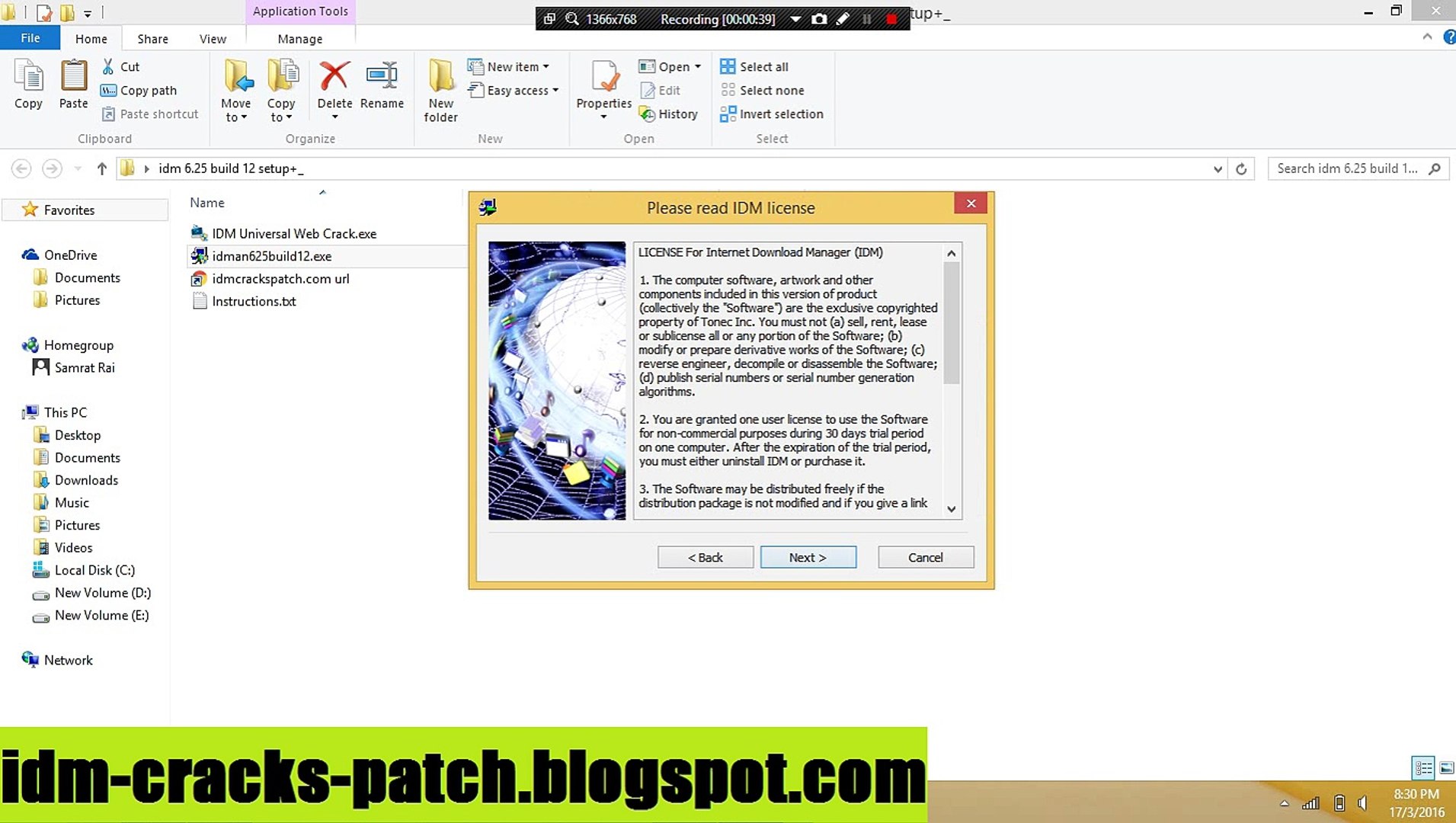1456x823 pixels.
Task: Open the recent locations dropdown arrow
Action: pos(78,168)
